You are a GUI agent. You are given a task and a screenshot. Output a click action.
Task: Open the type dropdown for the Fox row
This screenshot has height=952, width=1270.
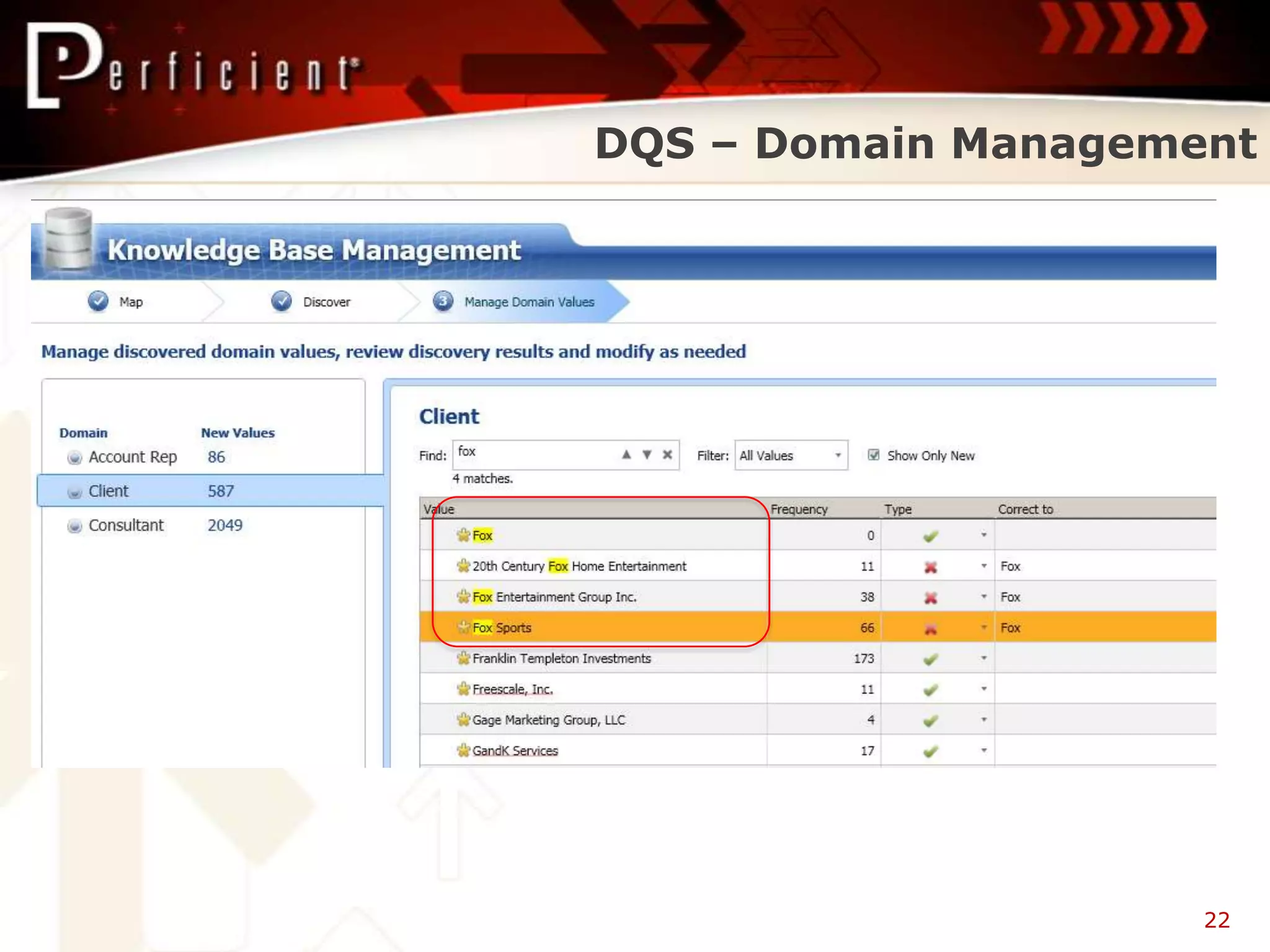click(984, 535)
